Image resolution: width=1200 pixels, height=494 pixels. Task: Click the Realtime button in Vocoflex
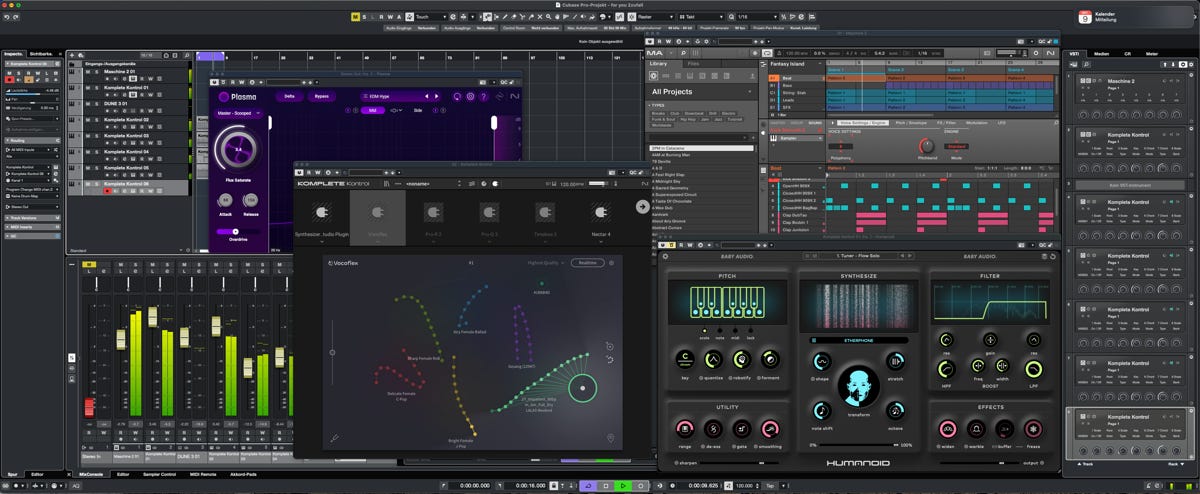587,263
